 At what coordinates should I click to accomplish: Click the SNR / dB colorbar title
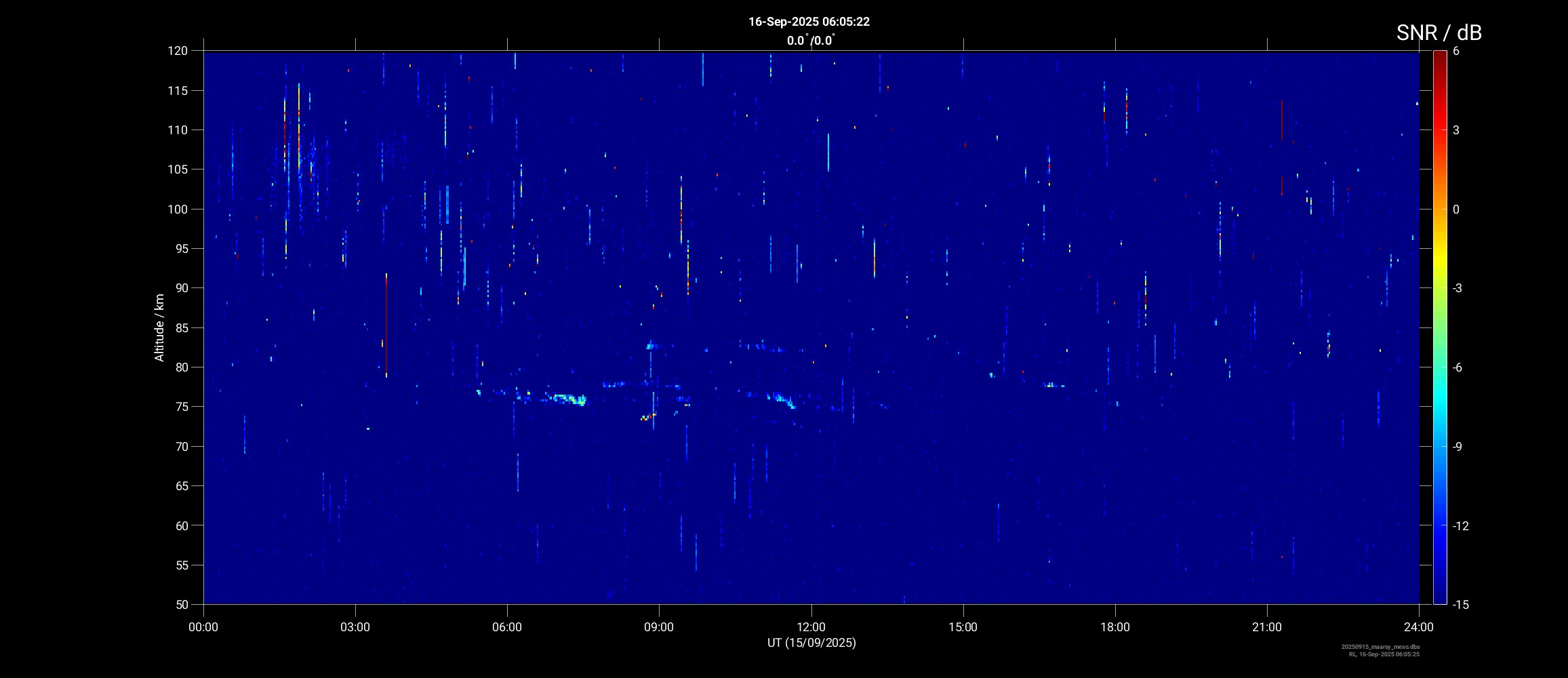[x=1439, y=33]
